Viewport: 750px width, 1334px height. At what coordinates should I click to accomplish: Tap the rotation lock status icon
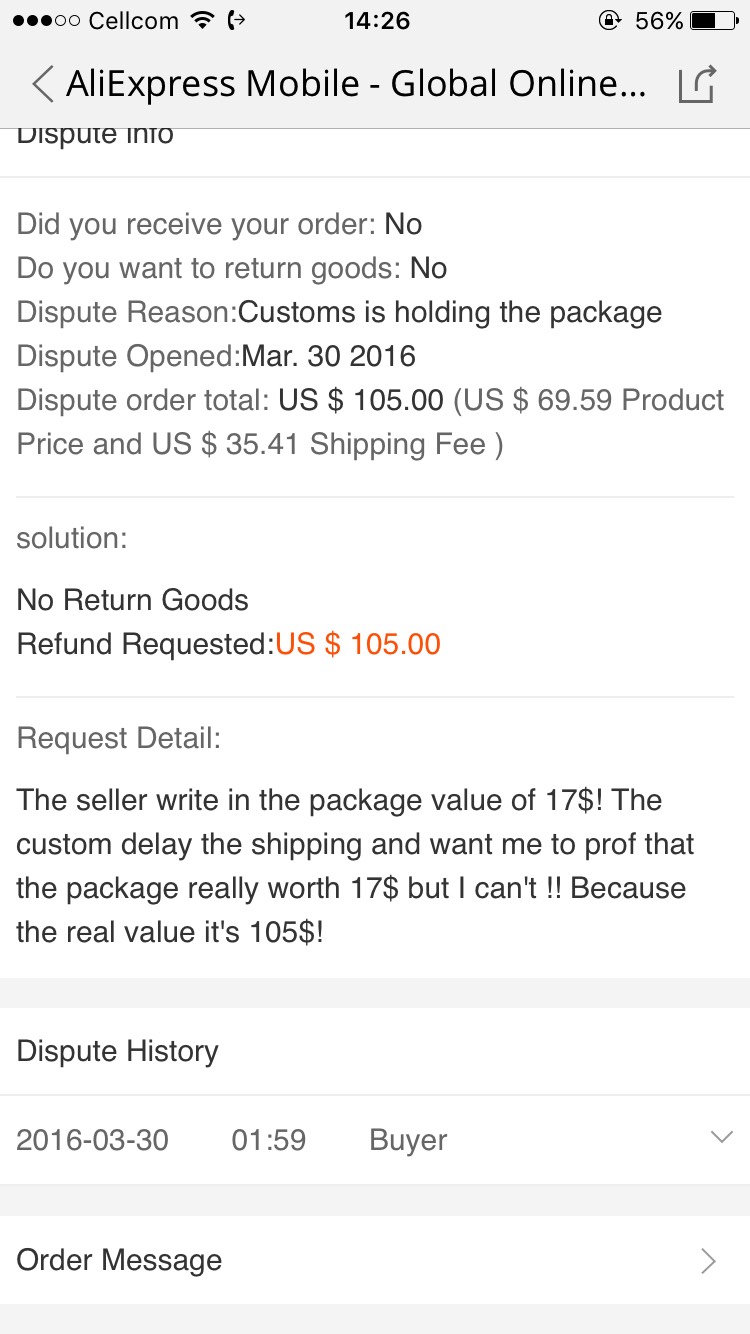(607, 21)
